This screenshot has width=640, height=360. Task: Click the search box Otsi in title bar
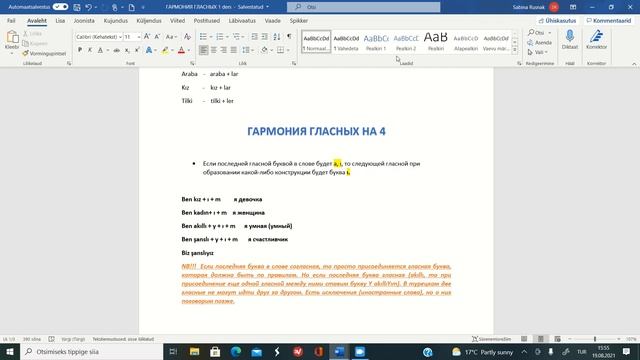(363, 7)
